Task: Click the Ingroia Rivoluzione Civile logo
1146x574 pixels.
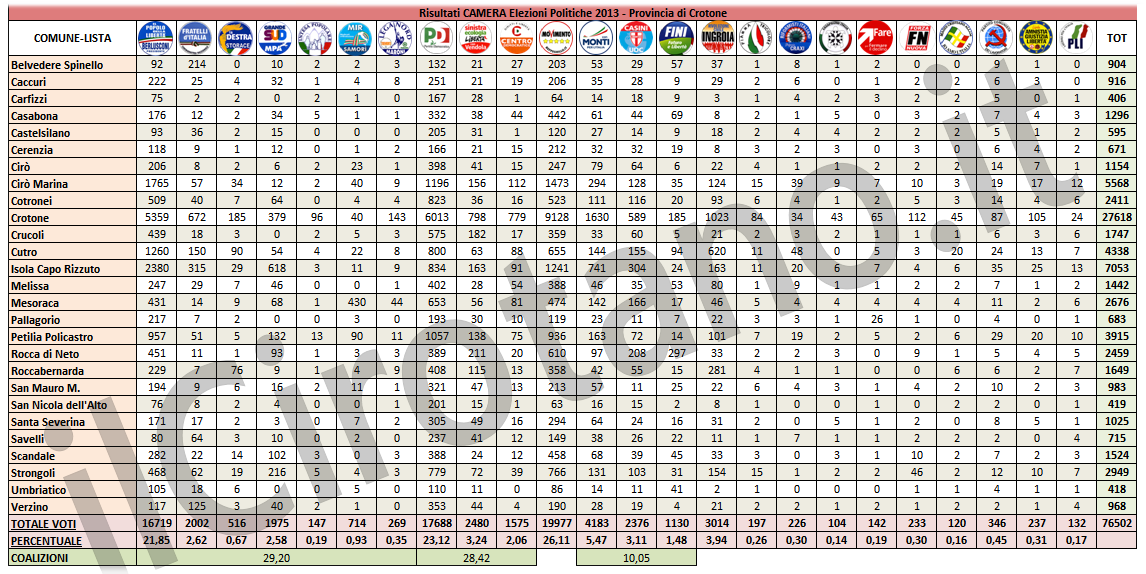Action: (717, 37)
